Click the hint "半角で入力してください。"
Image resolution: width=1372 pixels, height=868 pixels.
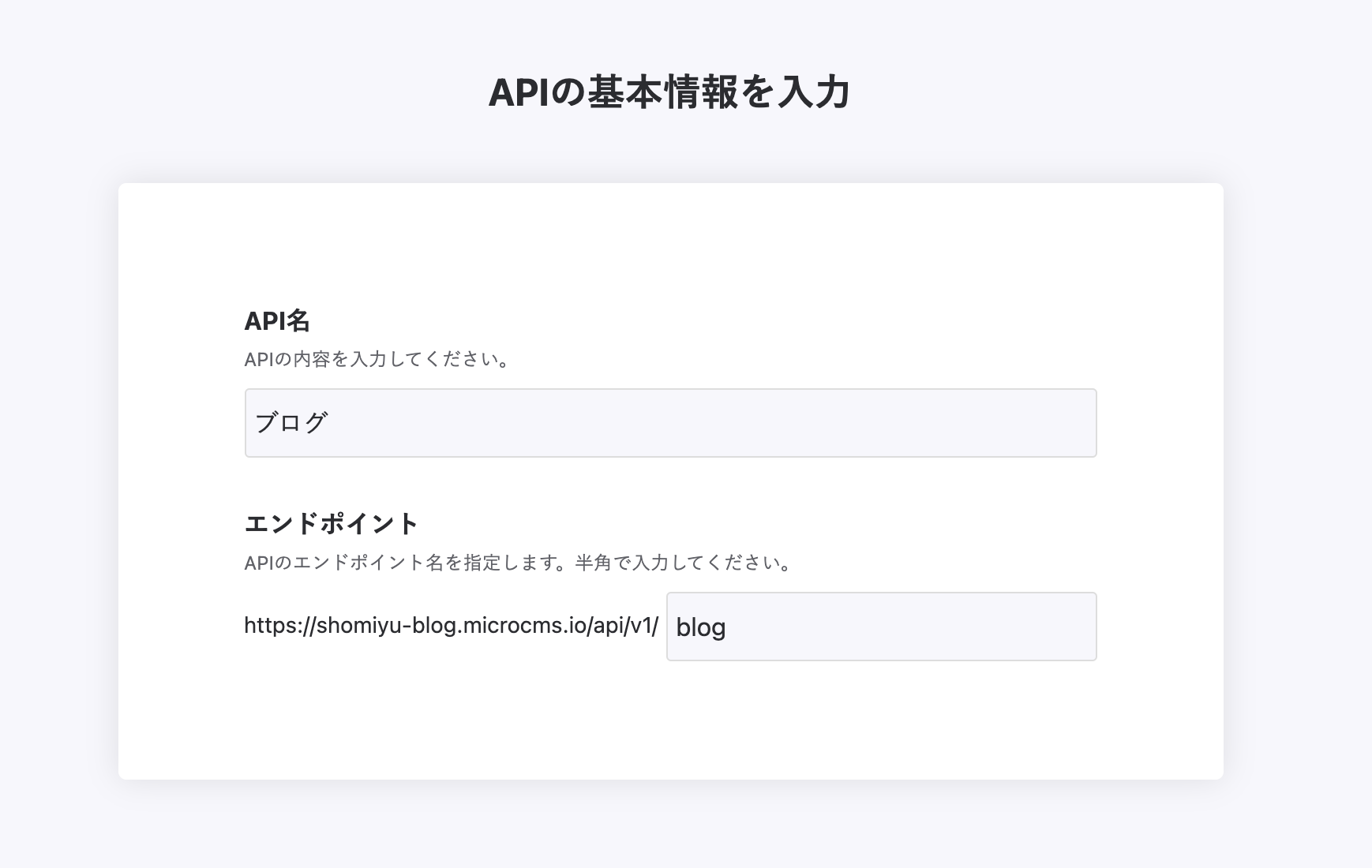[x=684, y=563]
